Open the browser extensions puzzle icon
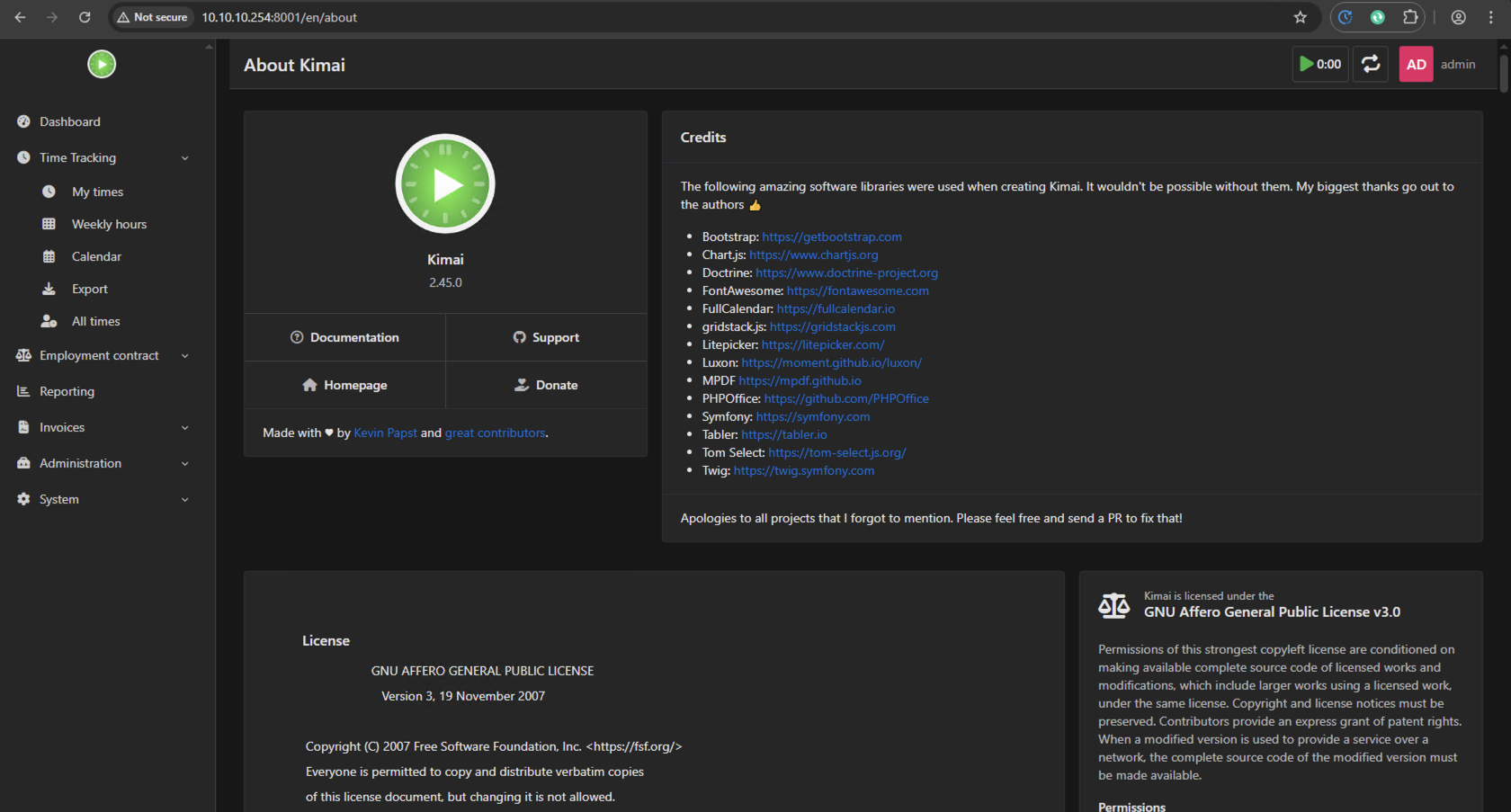The width and height of the screenshot is (1511, 812). click(x=1410, y=17)
